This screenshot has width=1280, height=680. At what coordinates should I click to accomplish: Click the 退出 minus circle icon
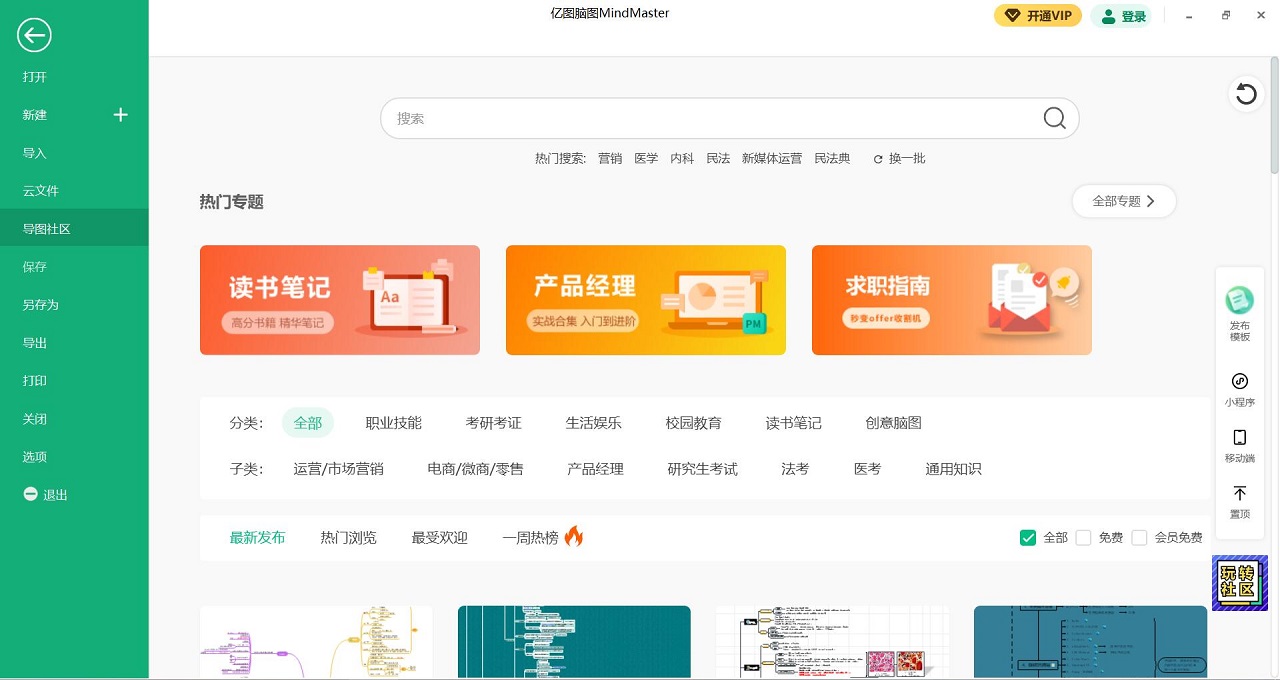(x=31, y=495)
